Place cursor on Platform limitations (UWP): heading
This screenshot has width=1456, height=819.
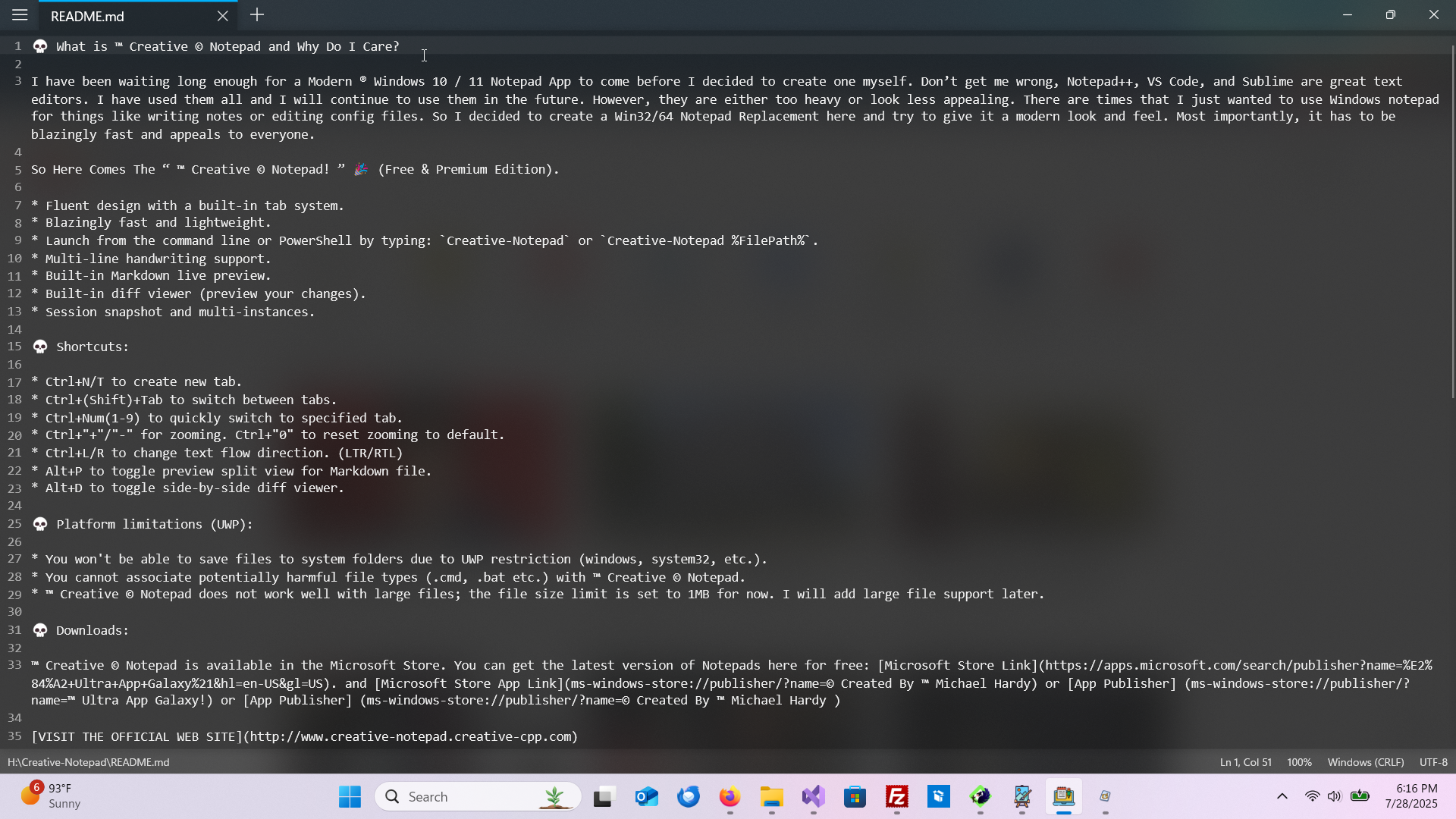(x=155, y=525)
